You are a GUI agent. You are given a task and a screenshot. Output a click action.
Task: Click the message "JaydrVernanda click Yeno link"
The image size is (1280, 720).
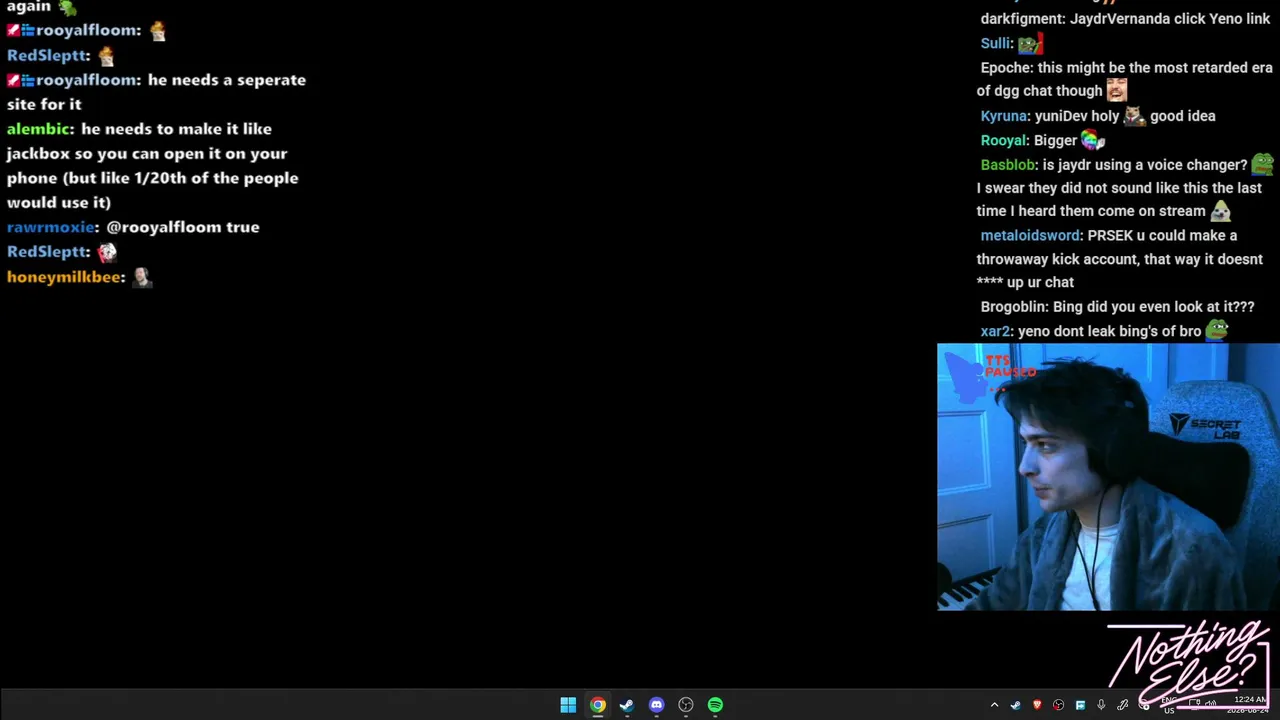(1170, 19)
